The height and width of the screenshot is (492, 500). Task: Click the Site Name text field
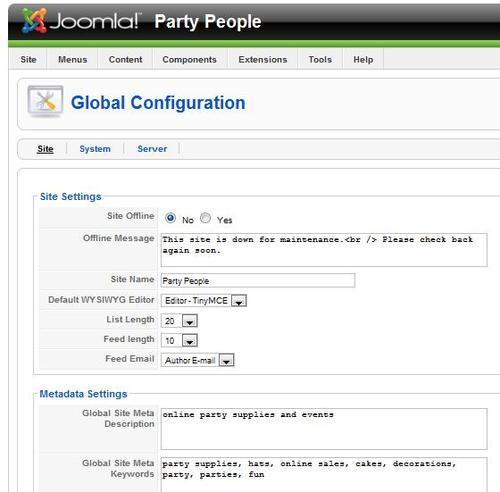(258, 280)
